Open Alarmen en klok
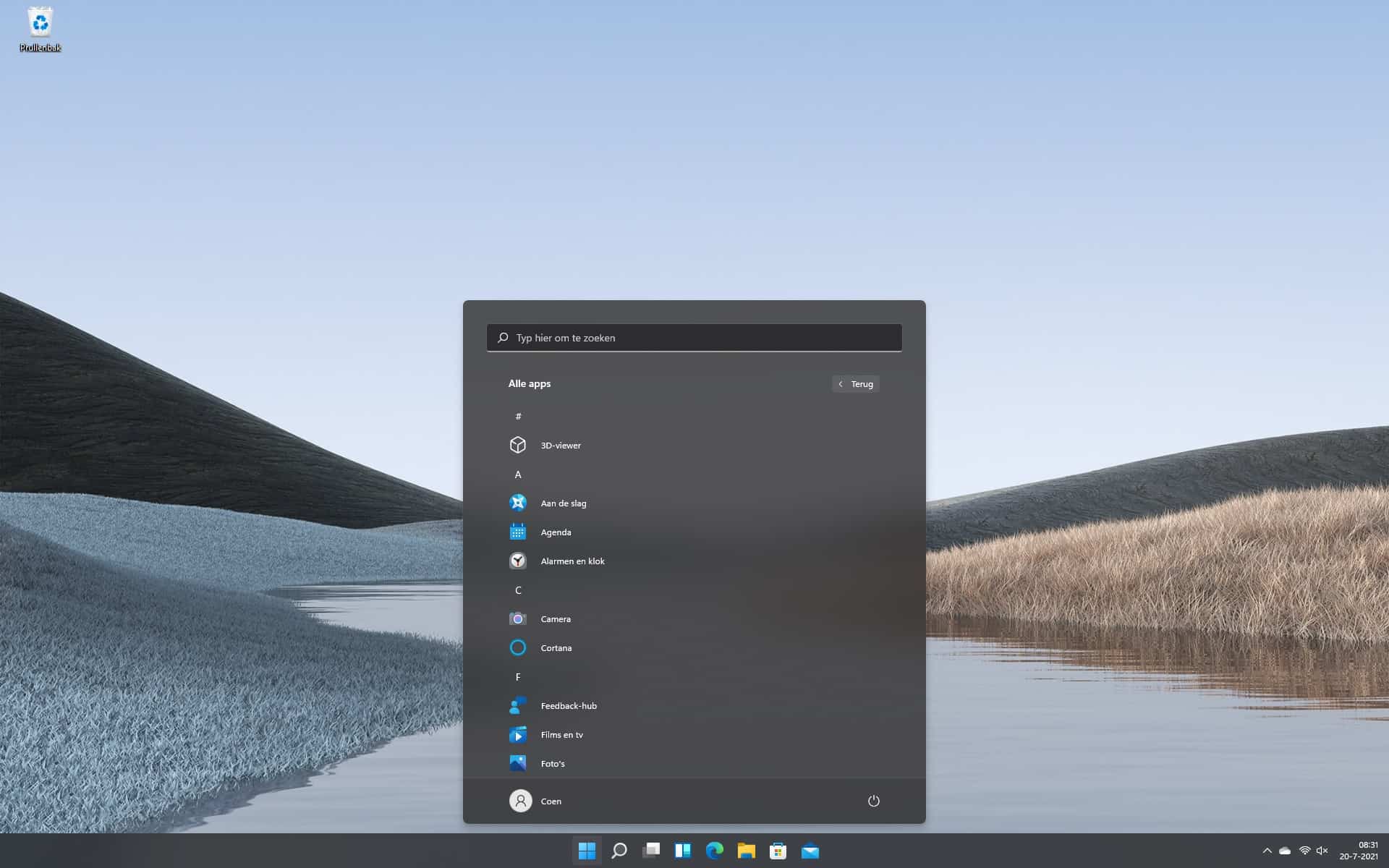 [x=572, y=561]
